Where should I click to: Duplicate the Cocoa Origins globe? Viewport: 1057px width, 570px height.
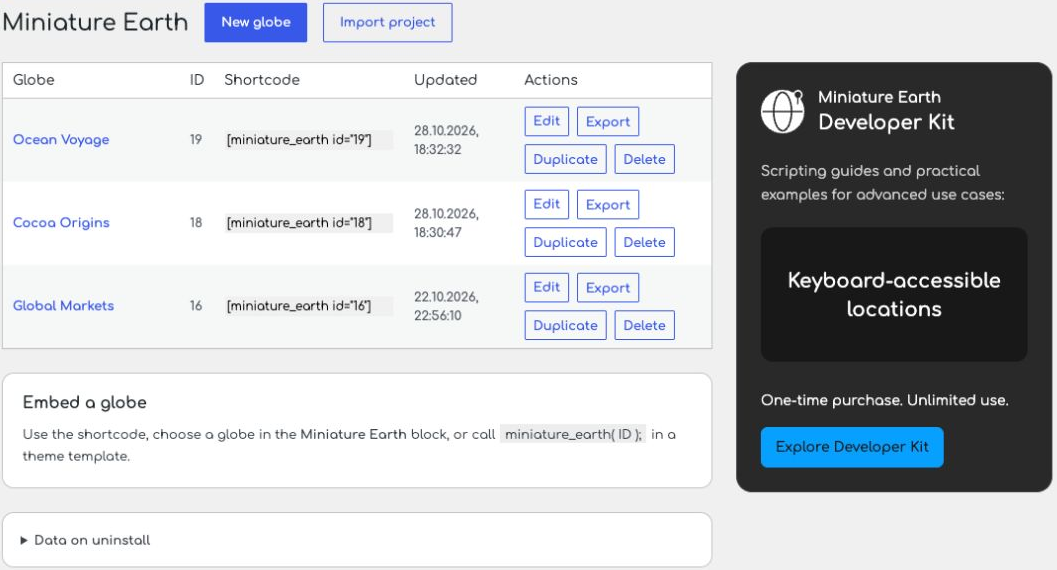click(x=566, y=242)
